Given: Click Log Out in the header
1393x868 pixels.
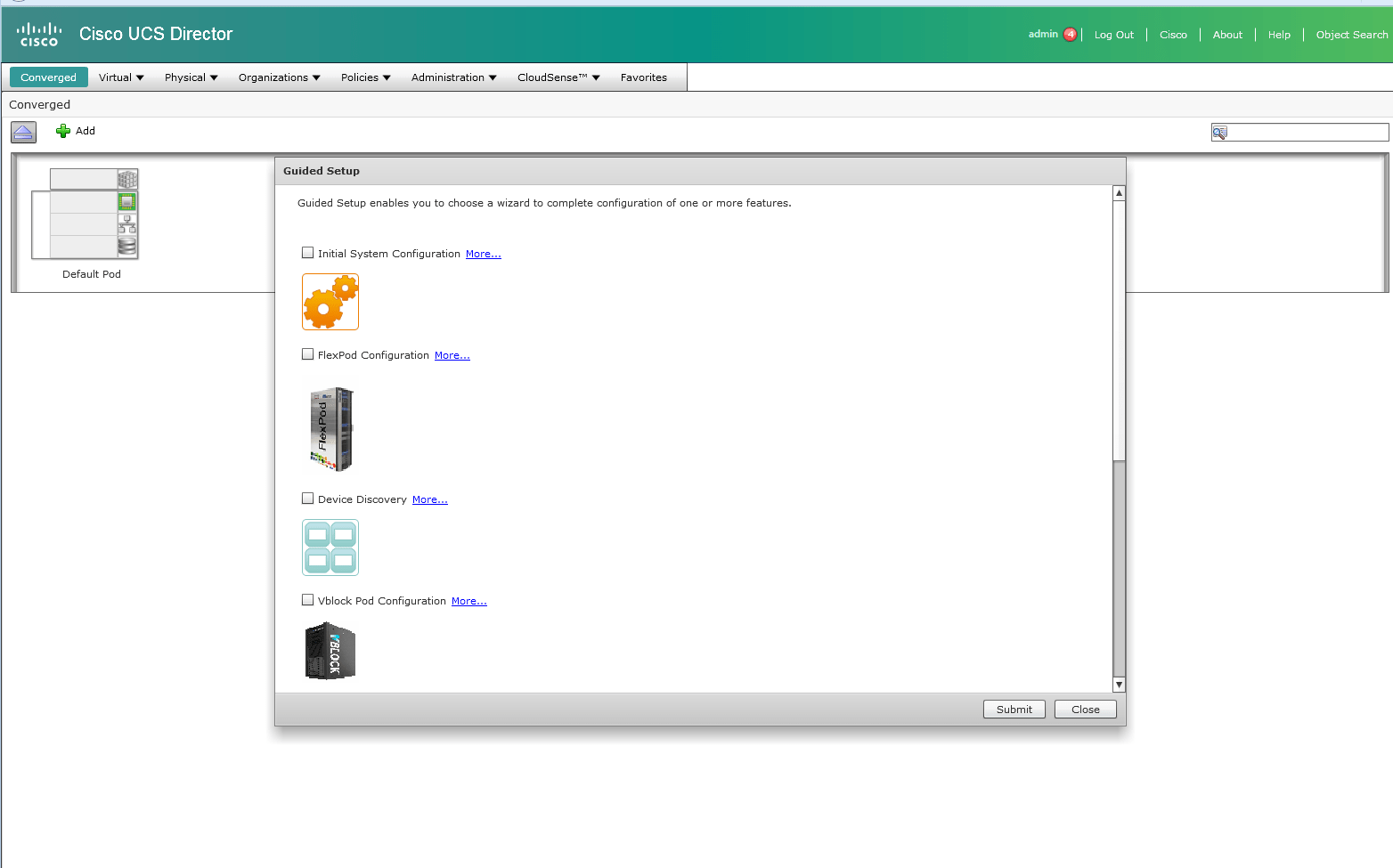Looking at the screenshot, I should [x=1114, y=35].
